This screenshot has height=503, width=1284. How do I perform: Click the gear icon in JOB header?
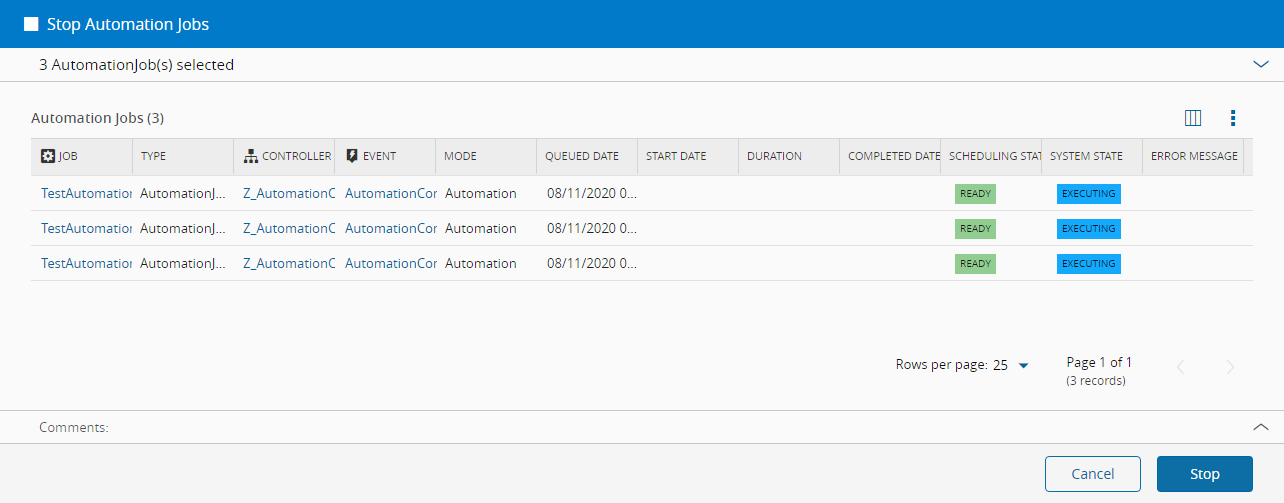[48, 156]
